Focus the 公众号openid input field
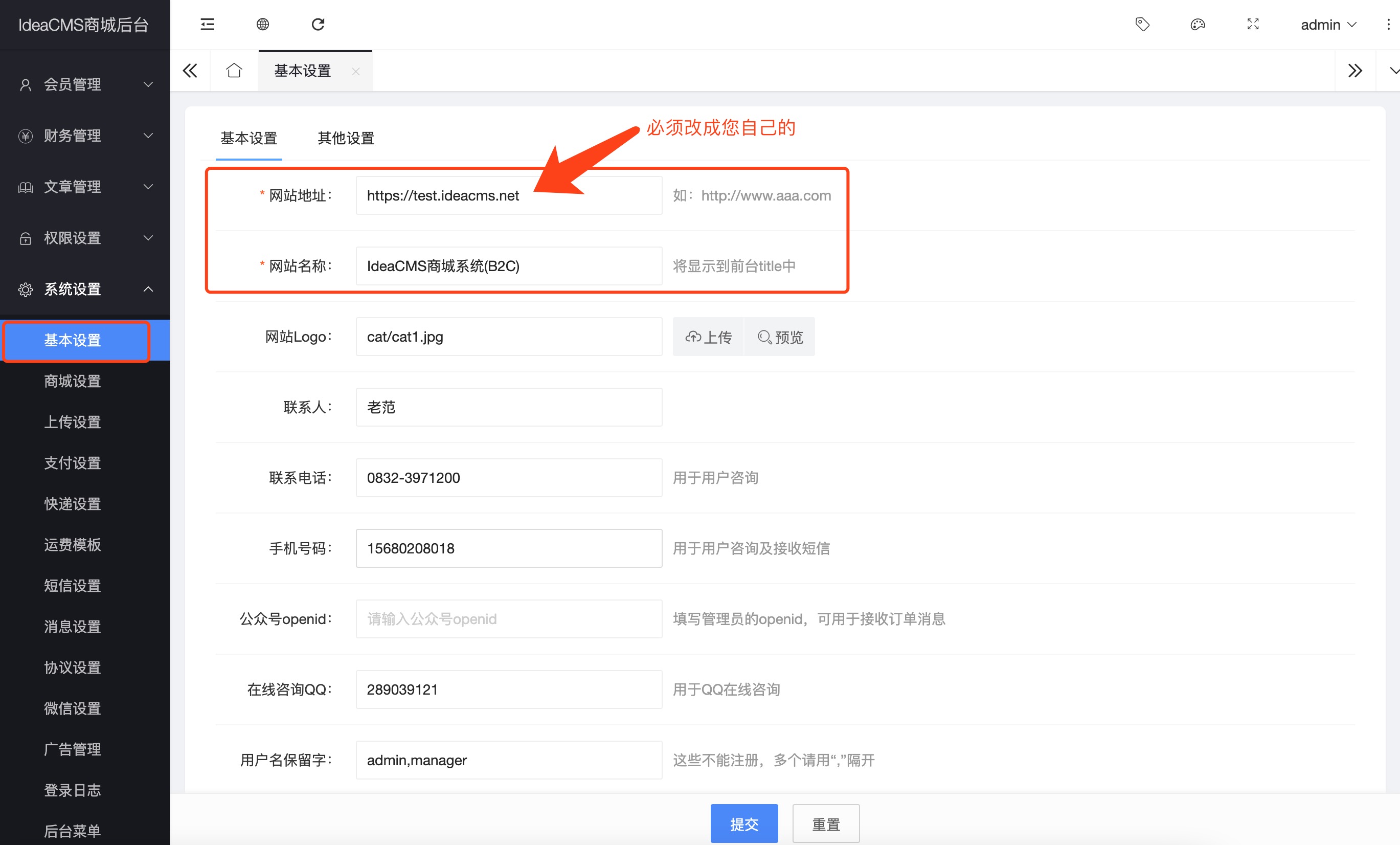This screenshot has width=1400, height=845. pyautogui.click(x=509, y=619)
